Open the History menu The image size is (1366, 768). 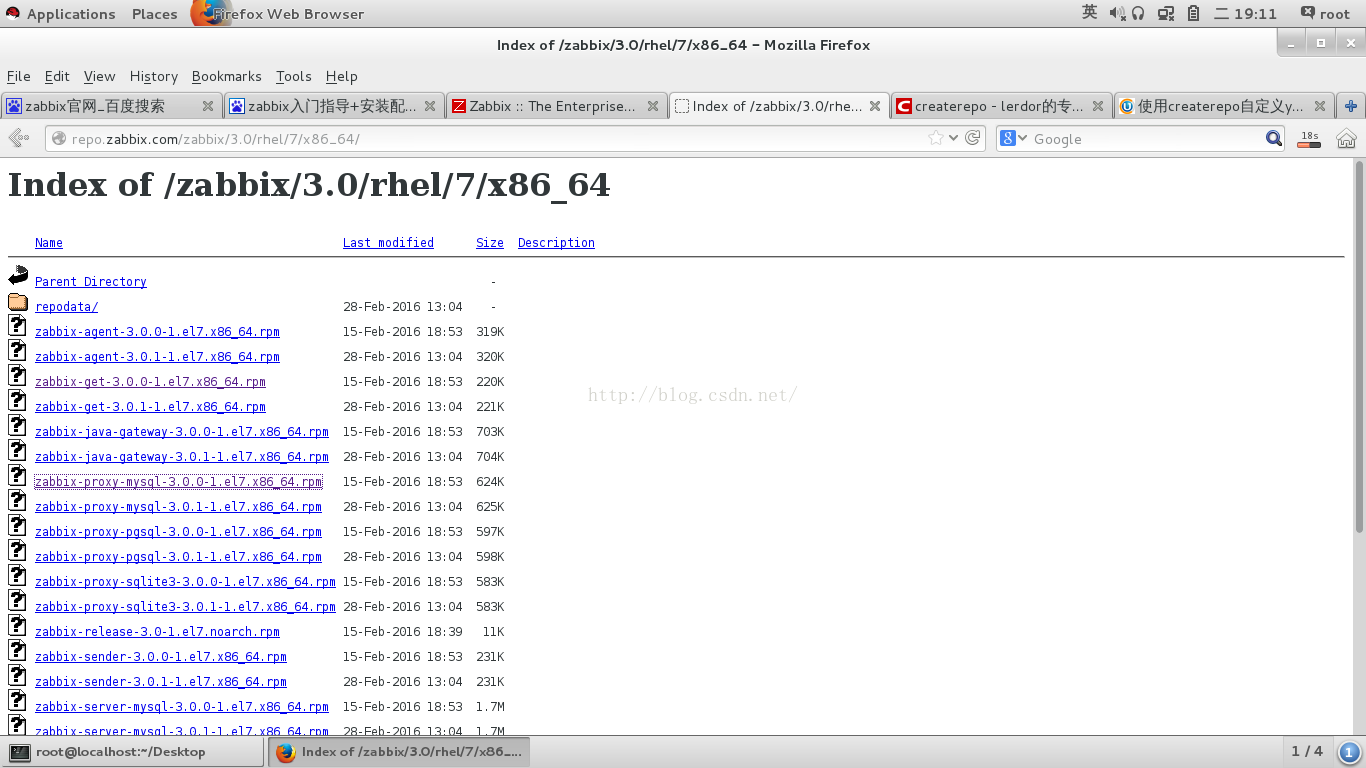coord(154,76)
